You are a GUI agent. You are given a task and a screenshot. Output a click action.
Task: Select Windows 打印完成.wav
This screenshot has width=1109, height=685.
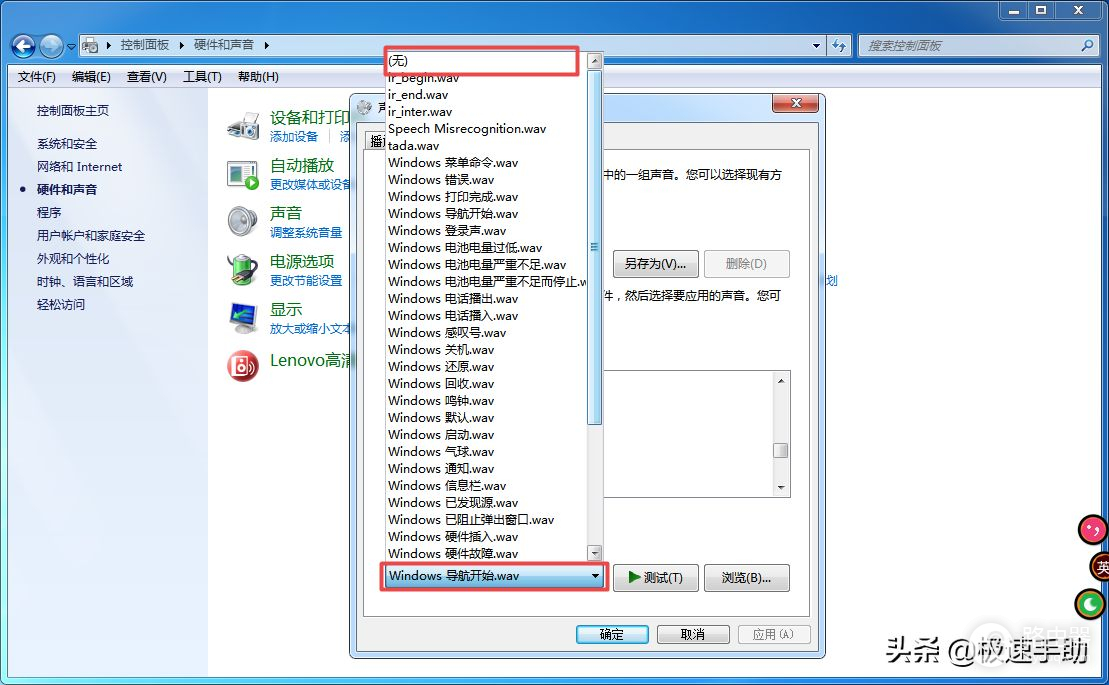pos(487,197)
